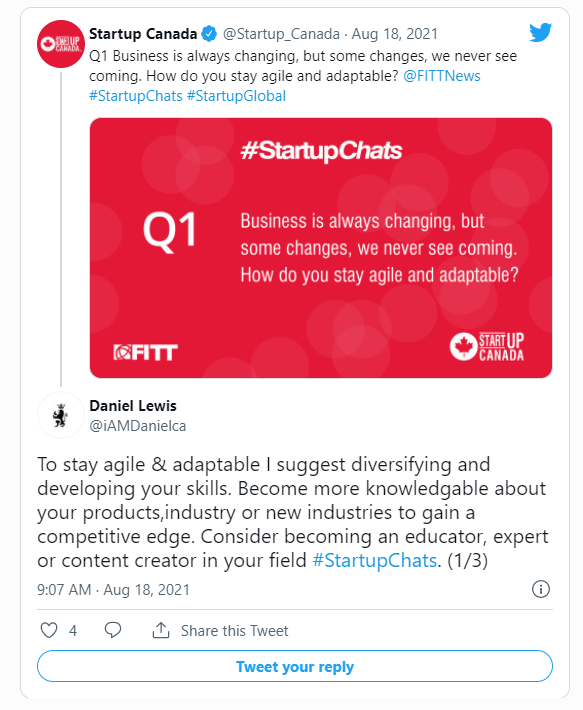Click the share upload arrow icon

click(x=161, y=630)
